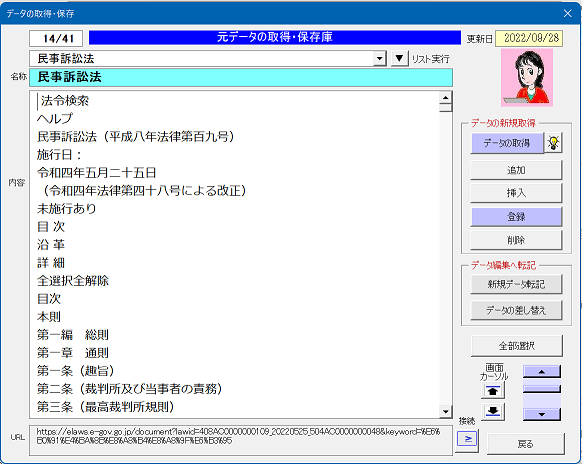Click the 新規データ転記 button

(516, 284)
